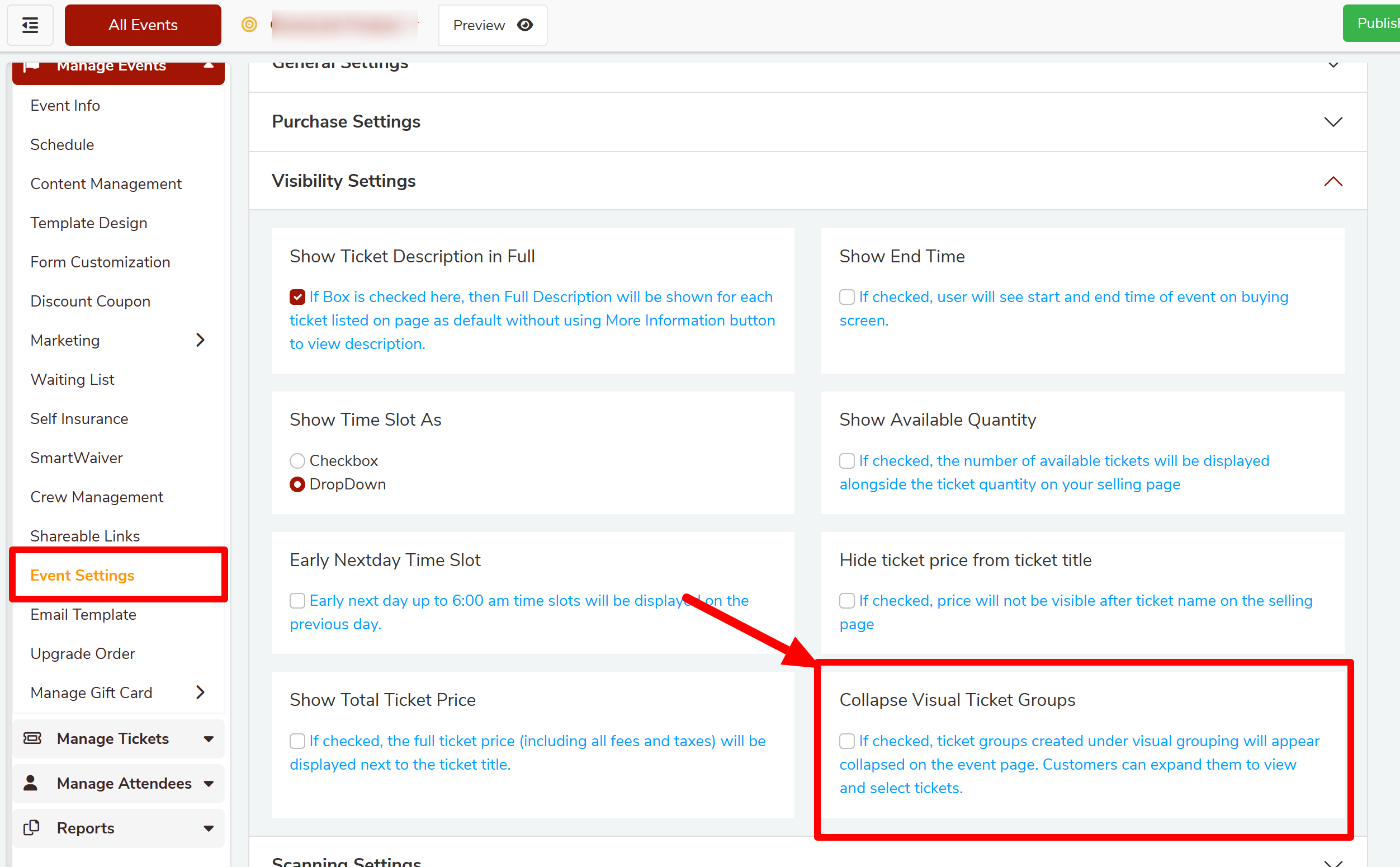This screenshot has height=867, width=1400.
Task: Click the green Publish button
Action: click(1374, 23)
